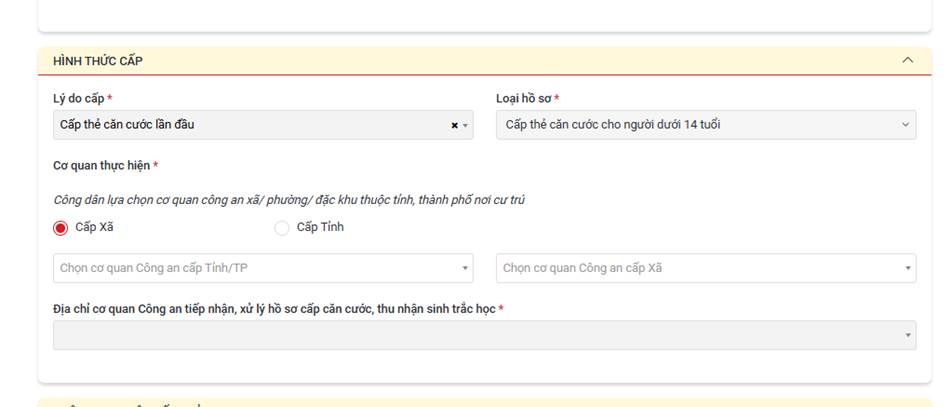Click the 'Cấp thẻ căn cước cho người dưới 14 tuổi' value

(x=613, y=125)
